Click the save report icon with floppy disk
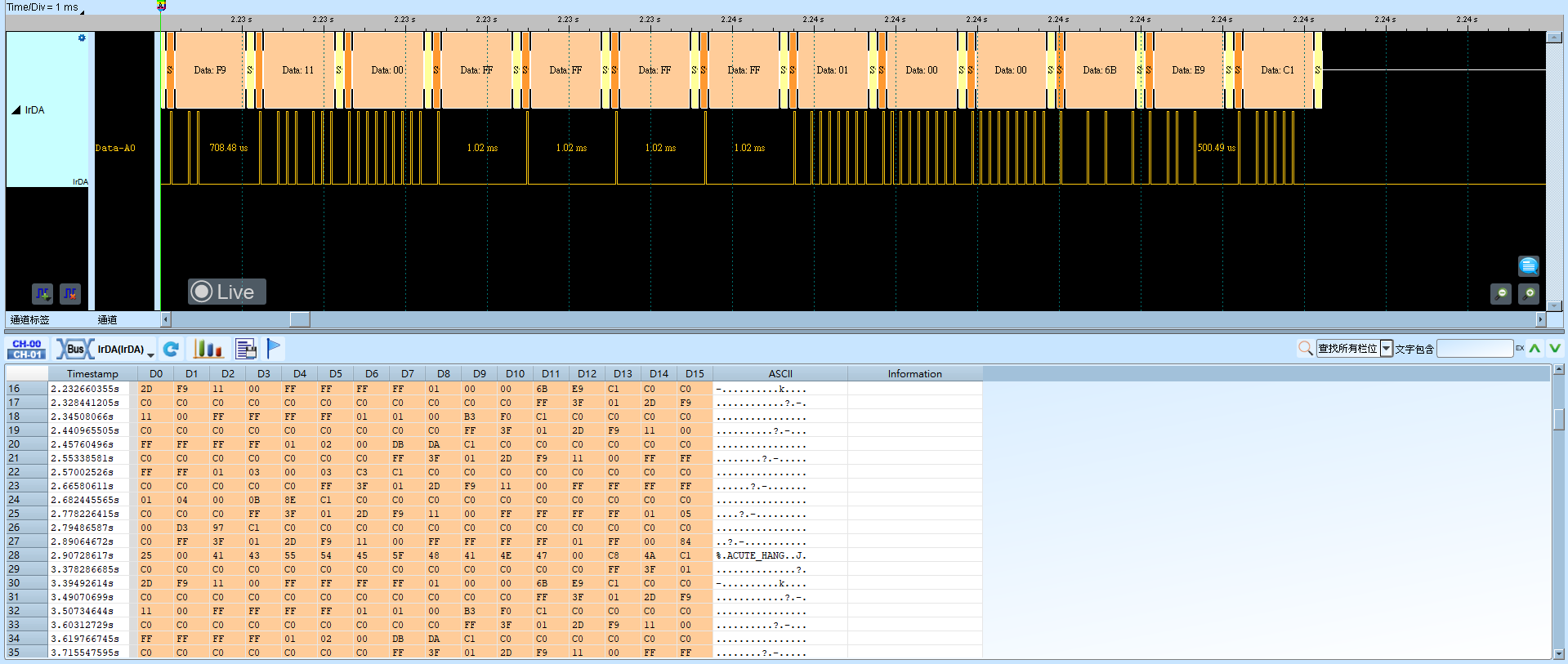Screen dimensions: 1568x664 coord(245,350)
